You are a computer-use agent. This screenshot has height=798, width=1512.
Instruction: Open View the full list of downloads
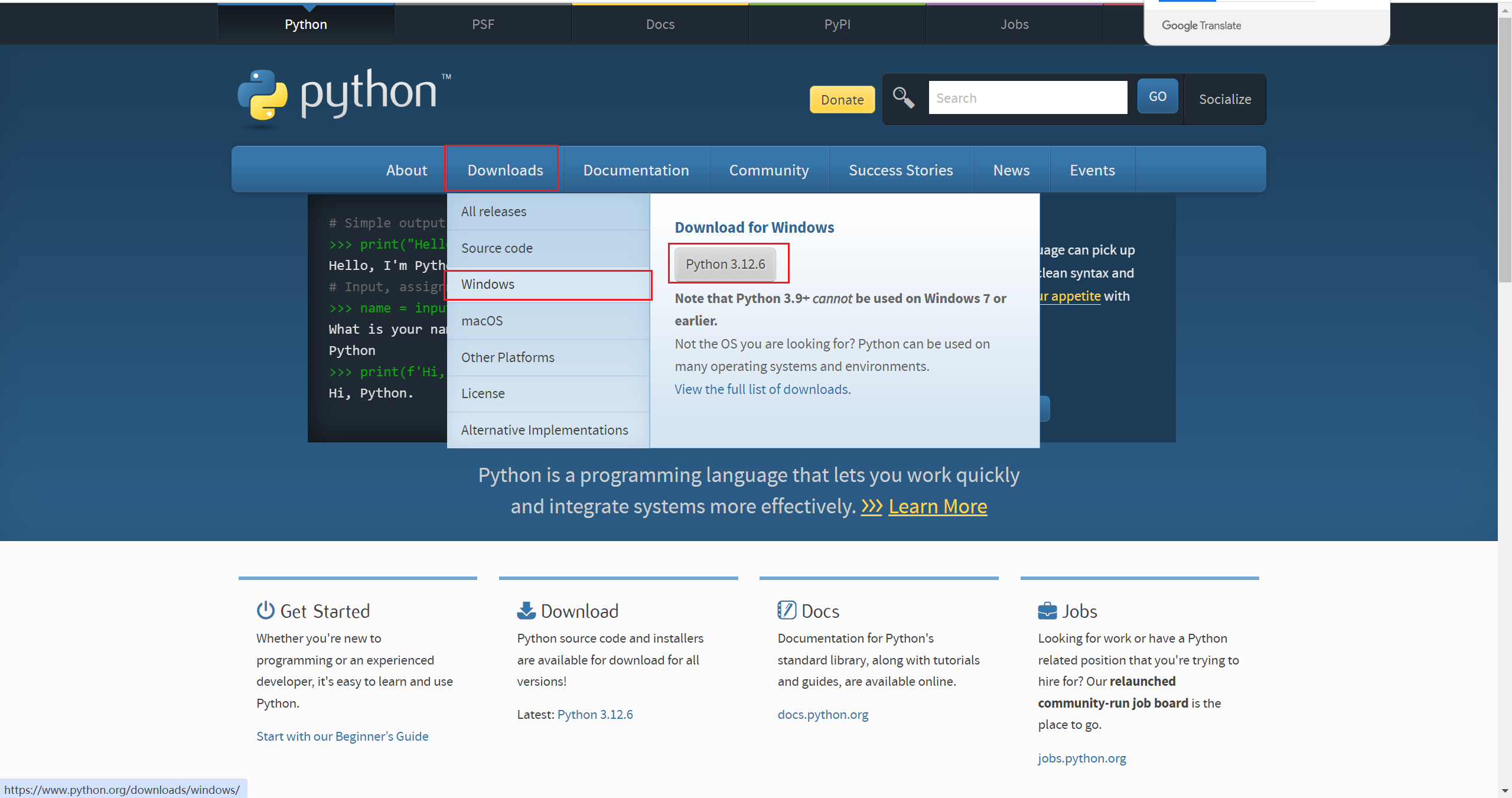(x=762, y=389)
